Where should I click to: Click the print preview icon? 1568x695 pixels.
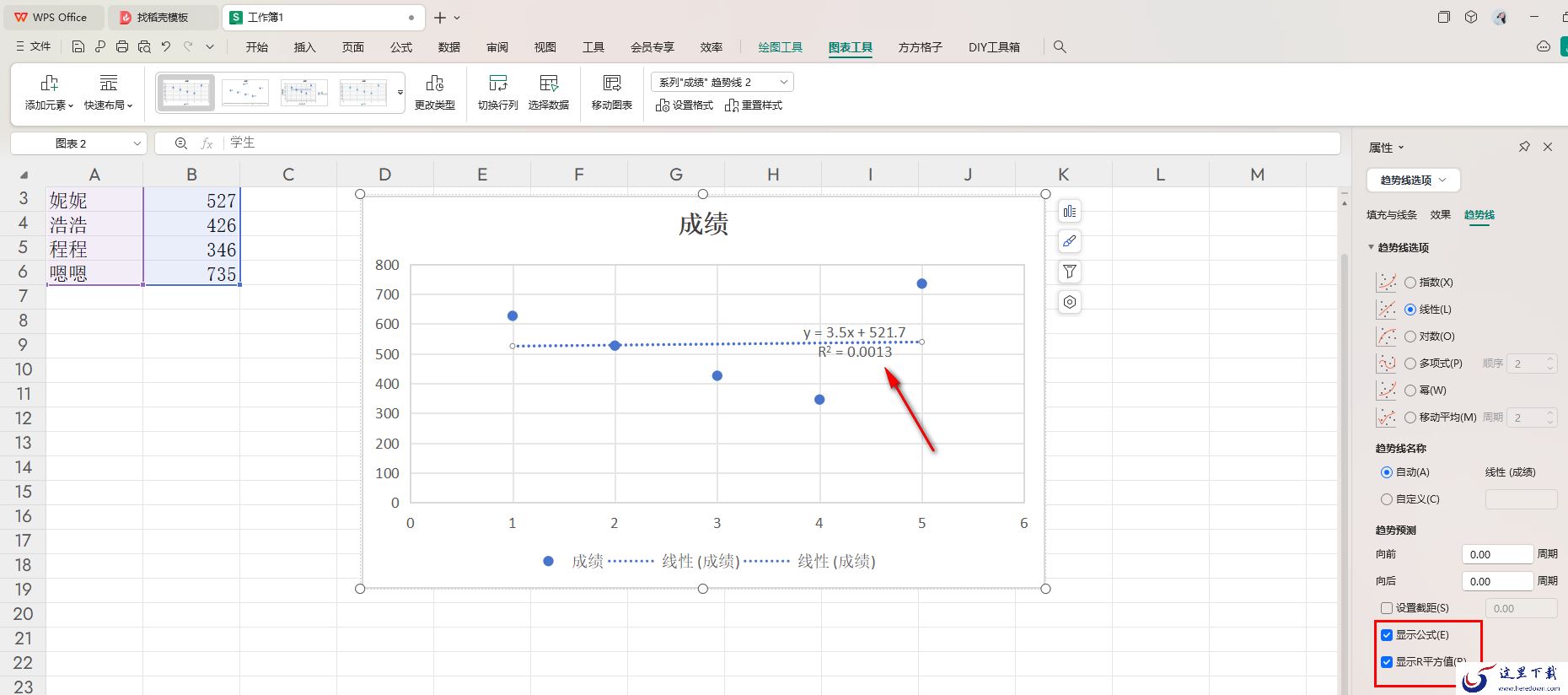(144, 47)
